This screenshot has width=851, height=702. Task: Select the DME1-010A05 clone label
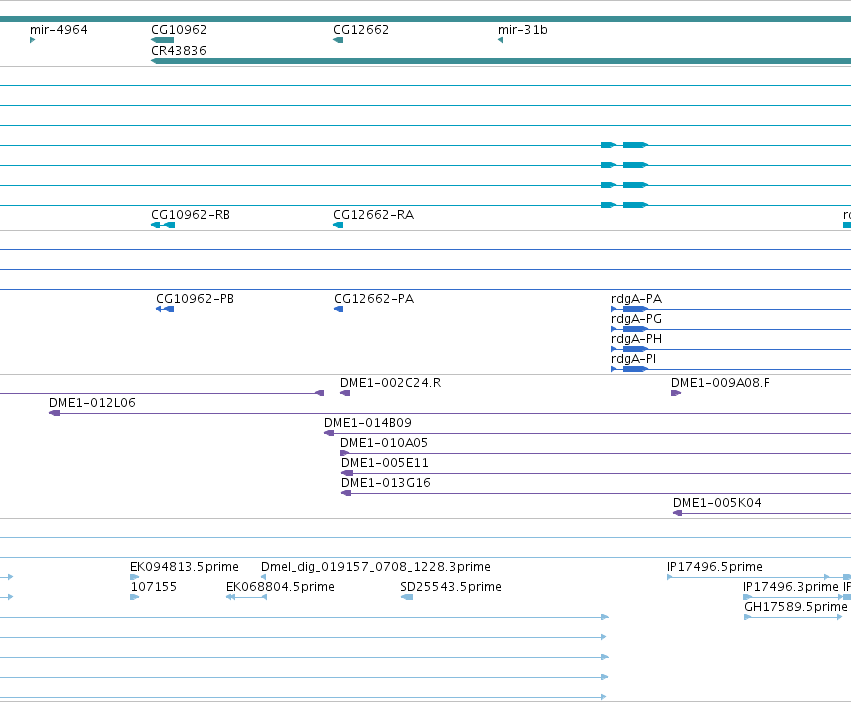pyautogui.click(x=384, y=443)
